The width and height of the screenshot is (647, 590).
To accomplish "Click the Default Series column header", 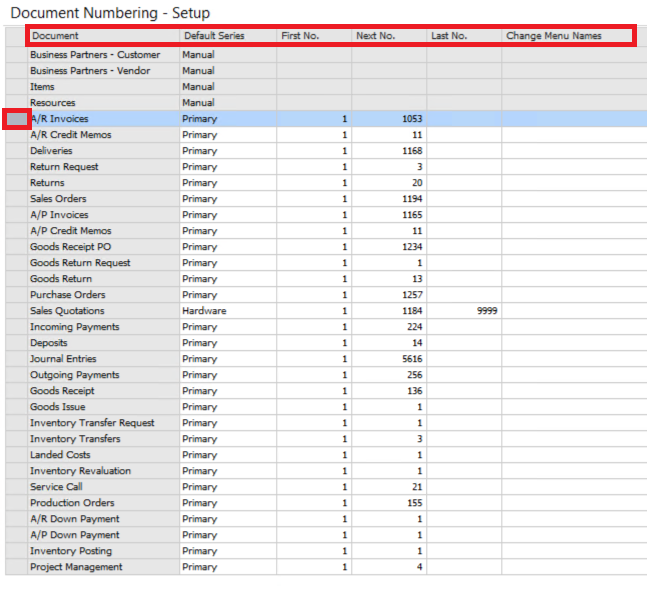I will 214,36.
